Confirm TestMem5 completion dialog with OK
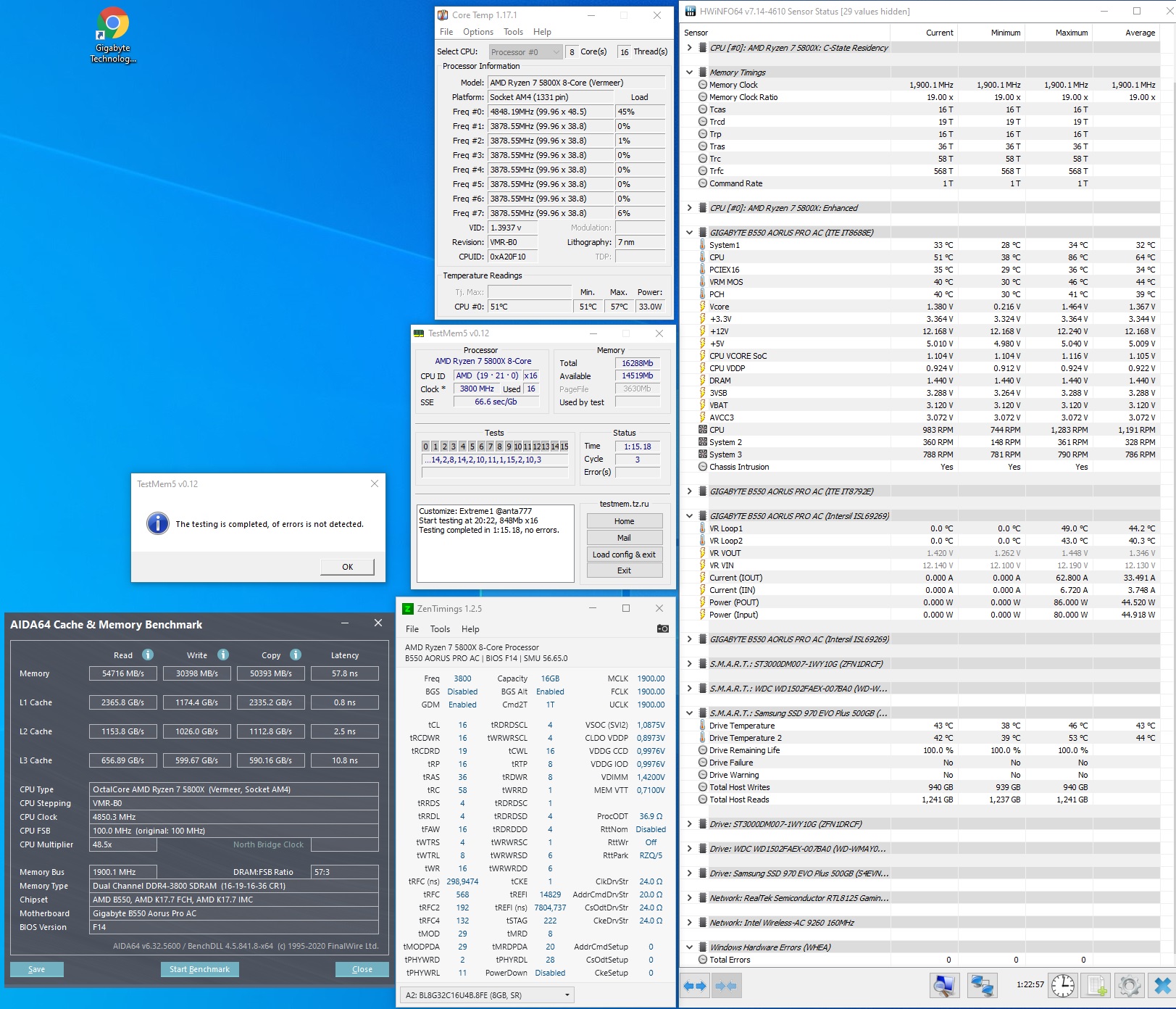This screenshot has width=1176, height=1009. pyautogui.click(x=348, y=567)
